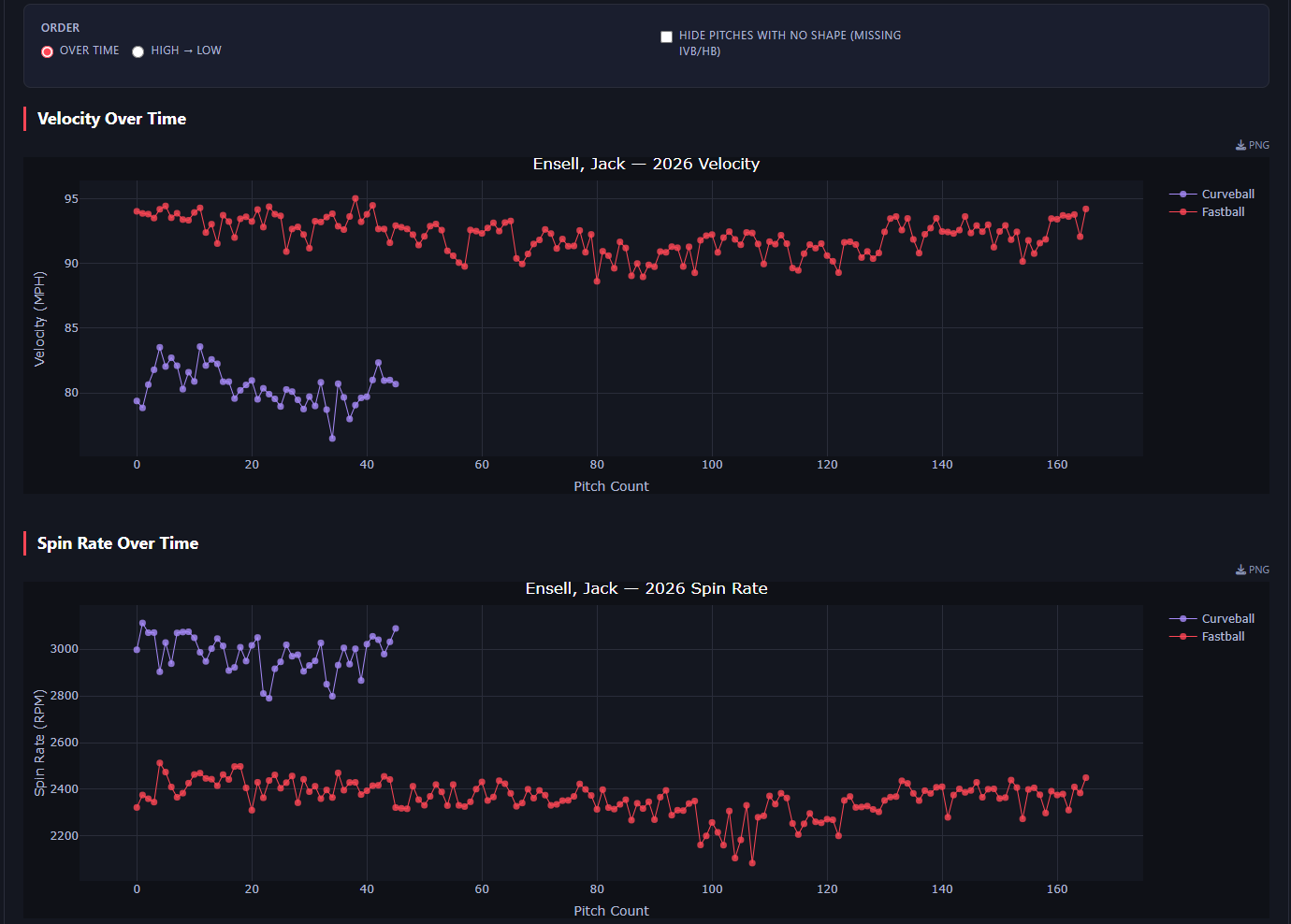Click the 160 pitch count tick in Velocity chart
Image resolution: width=1291 pixels, height=924 pixels.
coord(1057,465)
